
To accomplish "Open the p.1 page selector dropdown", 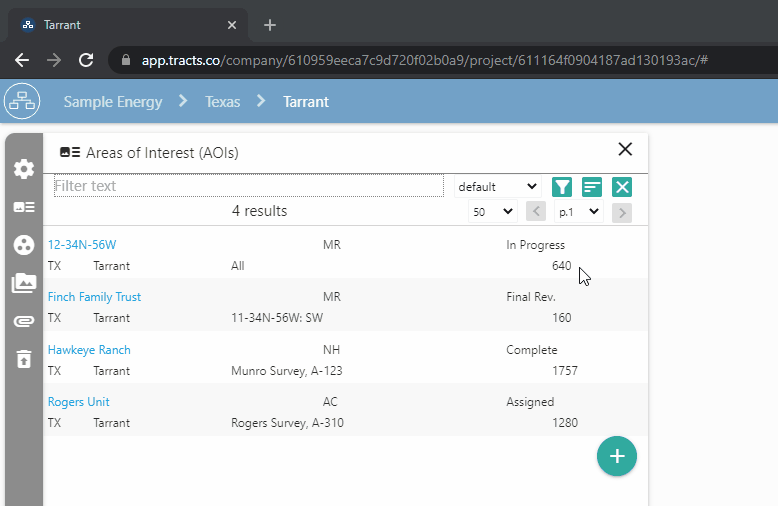I will tap(578, 212).
